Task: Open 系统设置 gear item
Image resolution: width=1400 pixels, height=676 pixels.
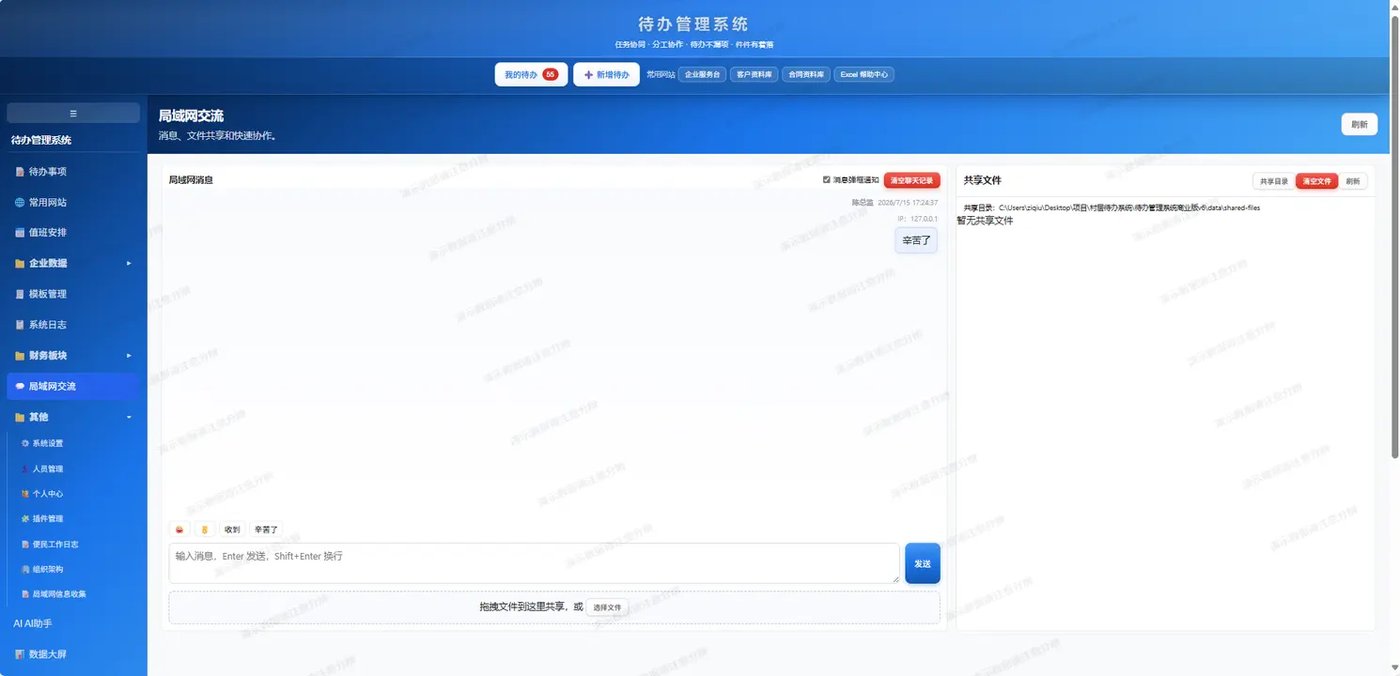Action: pos(73,443)
